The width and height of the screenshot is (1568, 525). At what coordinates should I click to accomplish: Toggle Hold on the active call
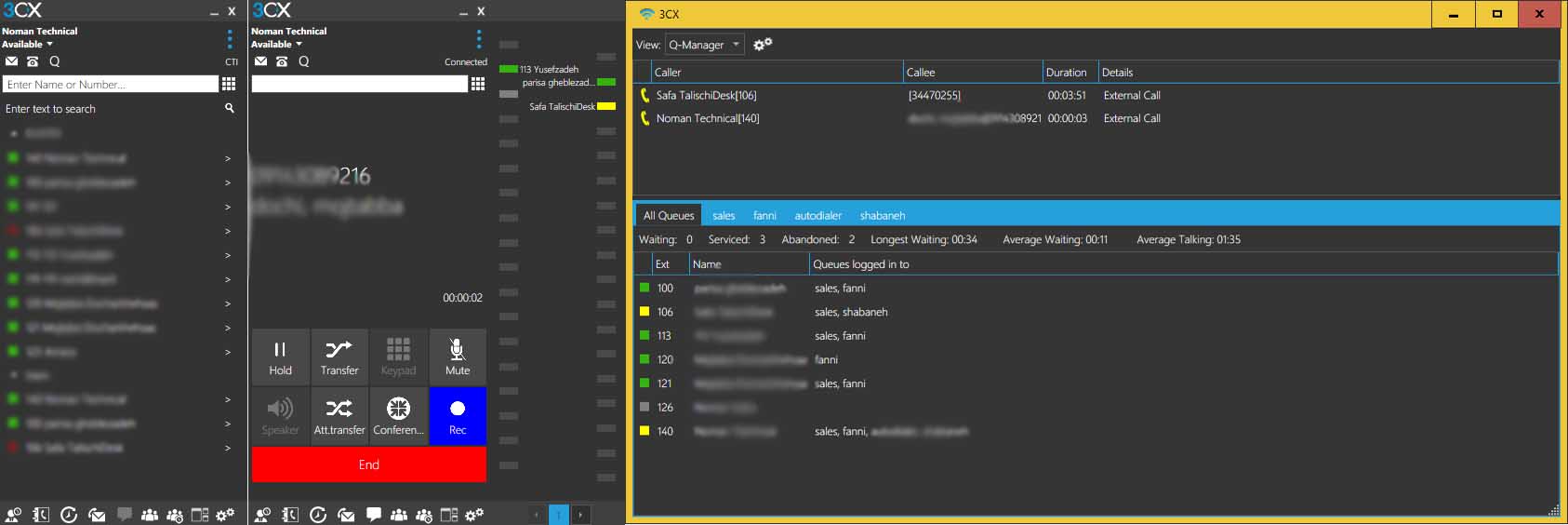coord(281,357)
